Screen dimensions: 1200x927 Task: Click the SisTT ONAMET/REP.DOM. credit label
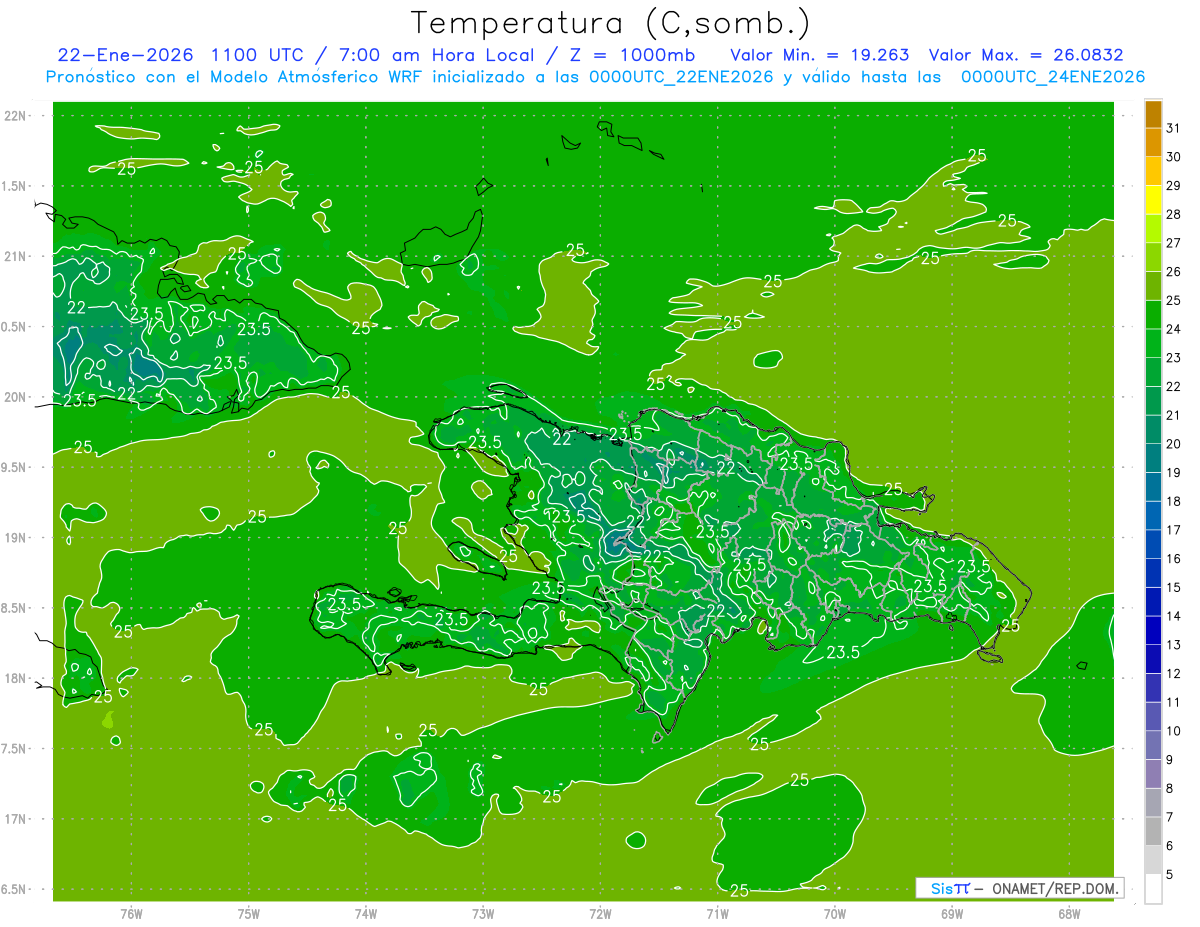click(x=1018, y=888)
